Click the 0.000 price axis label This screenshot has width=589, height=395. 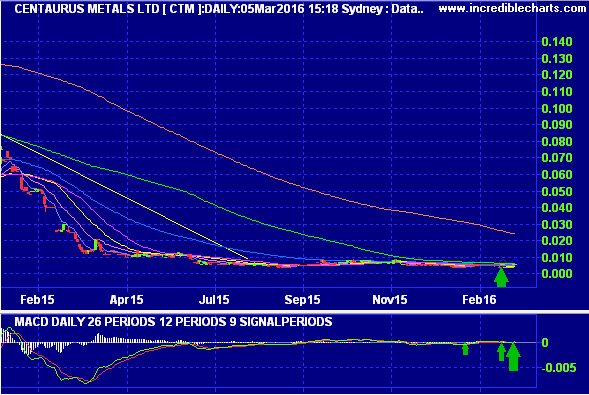[x=557, y=274]
